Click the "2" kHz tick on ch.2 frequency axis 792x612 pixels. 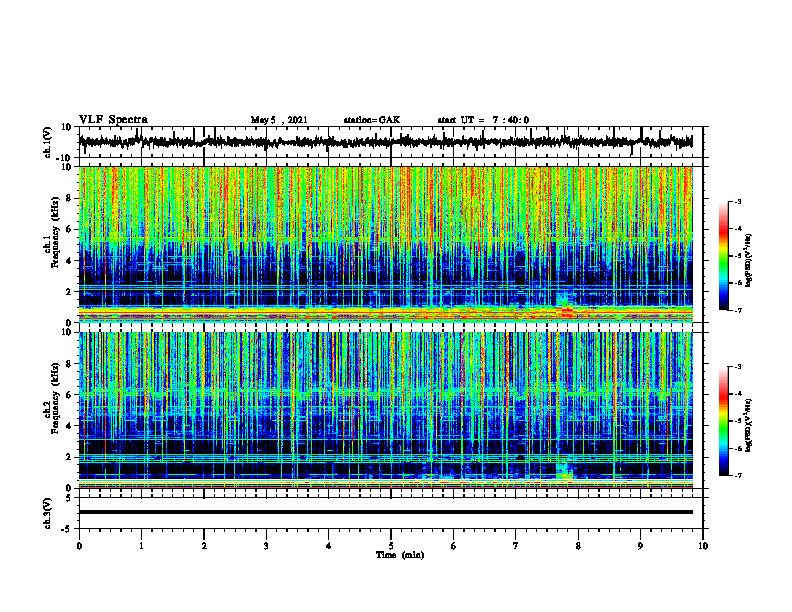pos(70,457)
